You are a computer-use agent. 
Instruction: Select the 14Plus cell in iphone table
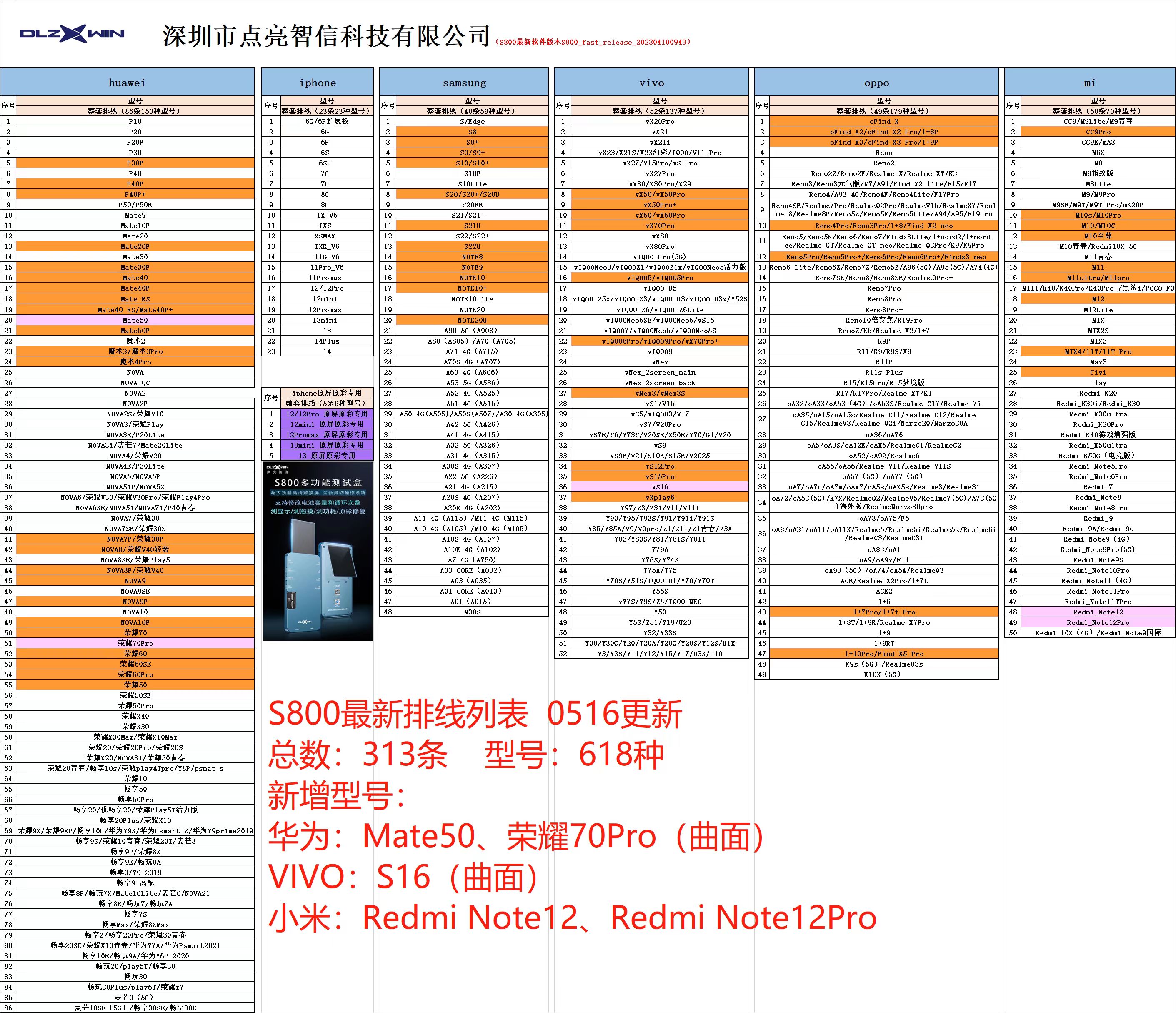[x=326, y=341]
